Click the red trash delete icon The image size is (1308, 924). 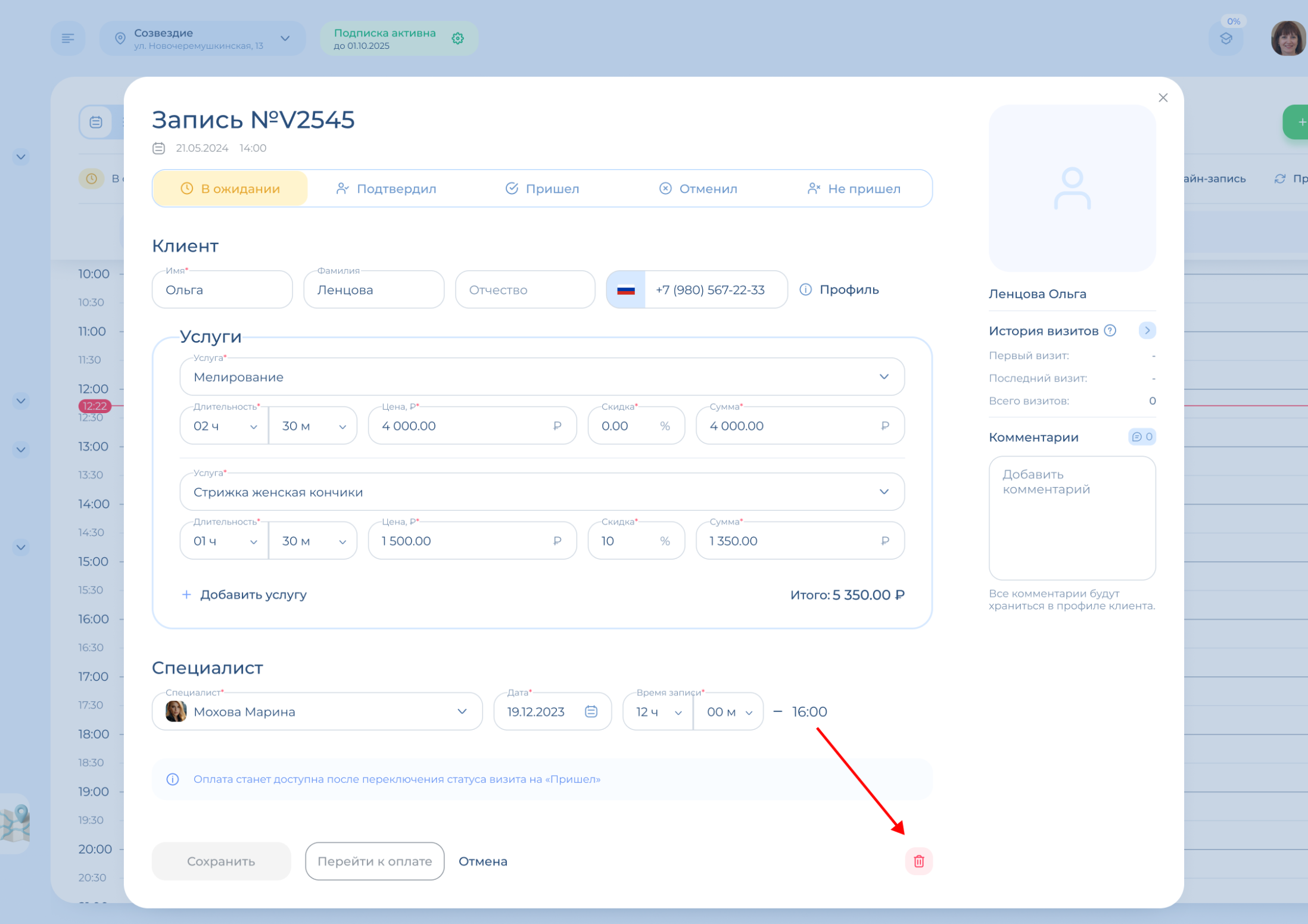coord(918,861)
